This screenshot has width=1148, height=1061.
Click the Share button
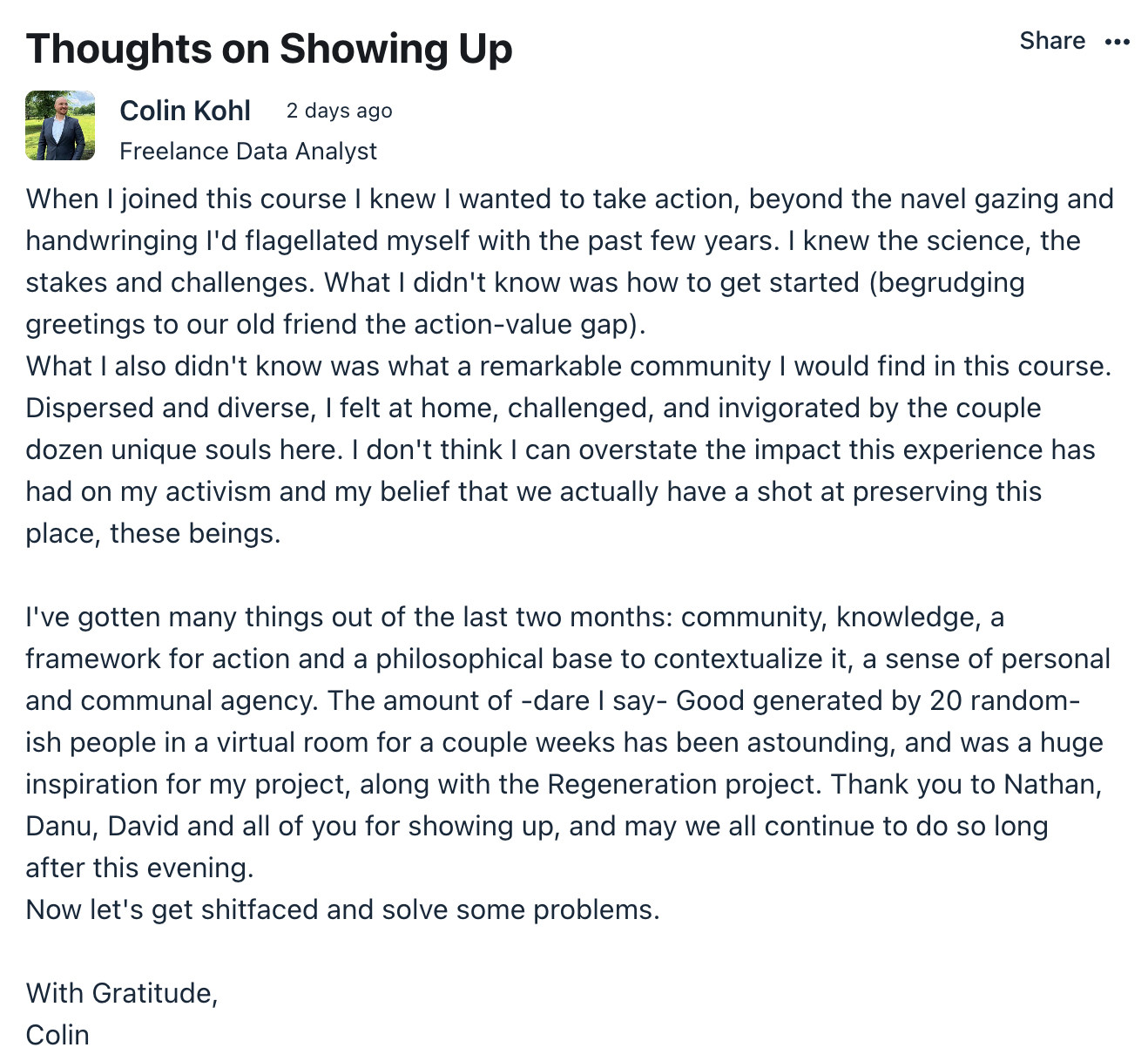1052,41
